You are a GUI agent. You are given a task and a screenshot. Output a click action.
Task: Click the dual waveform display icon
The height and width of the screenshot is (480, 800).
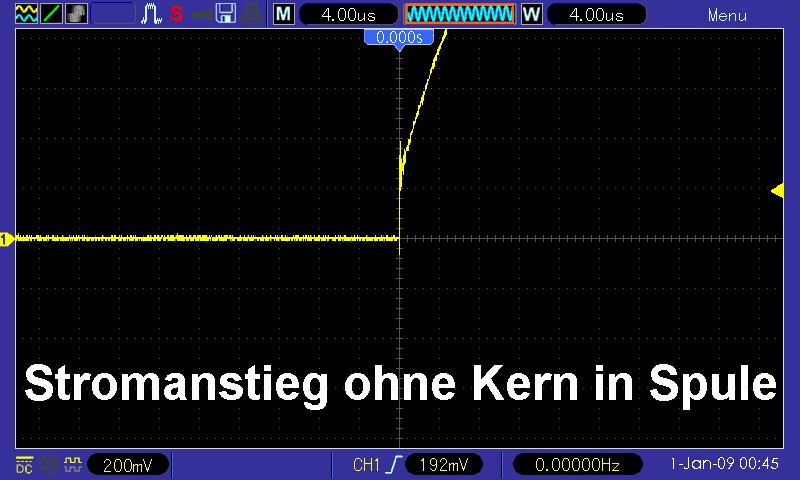click(26, 14)
